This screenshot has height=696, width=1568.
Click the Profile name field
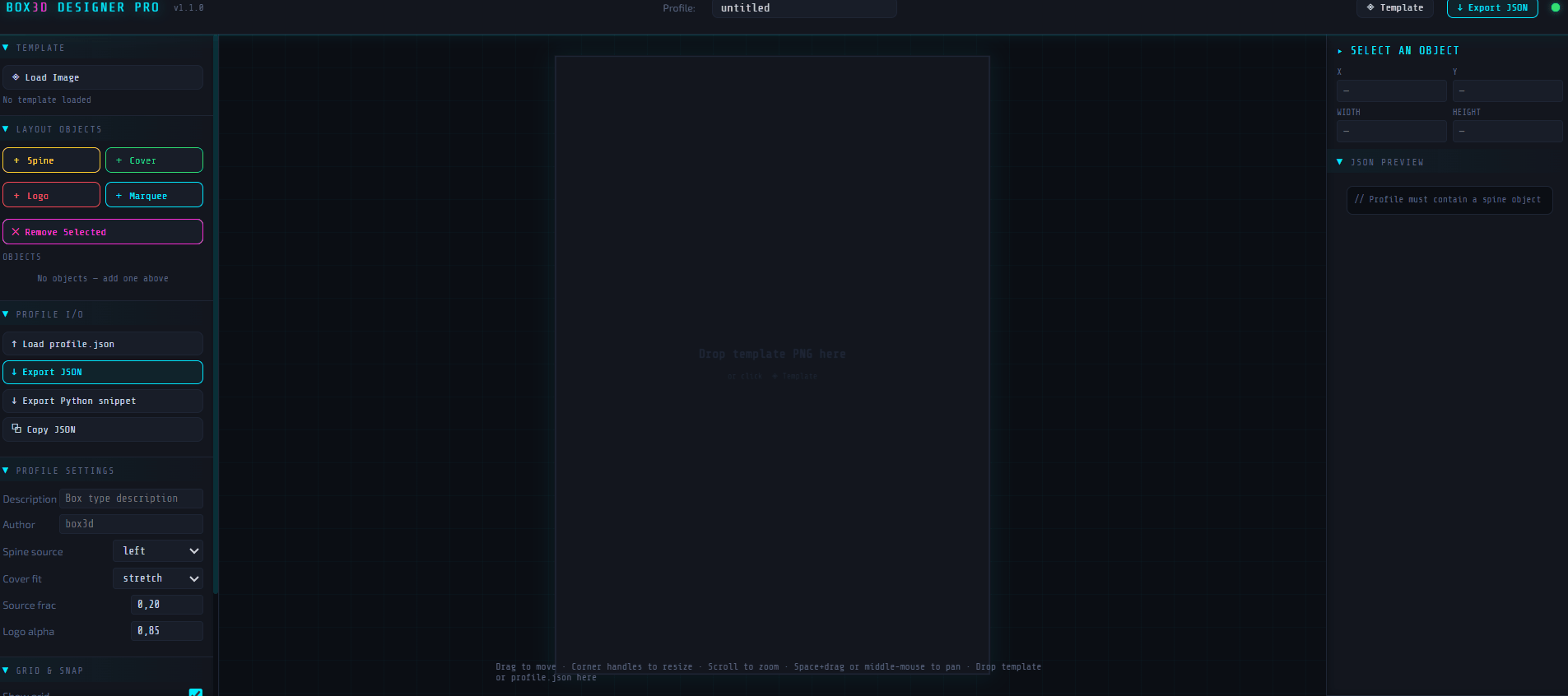803,8
